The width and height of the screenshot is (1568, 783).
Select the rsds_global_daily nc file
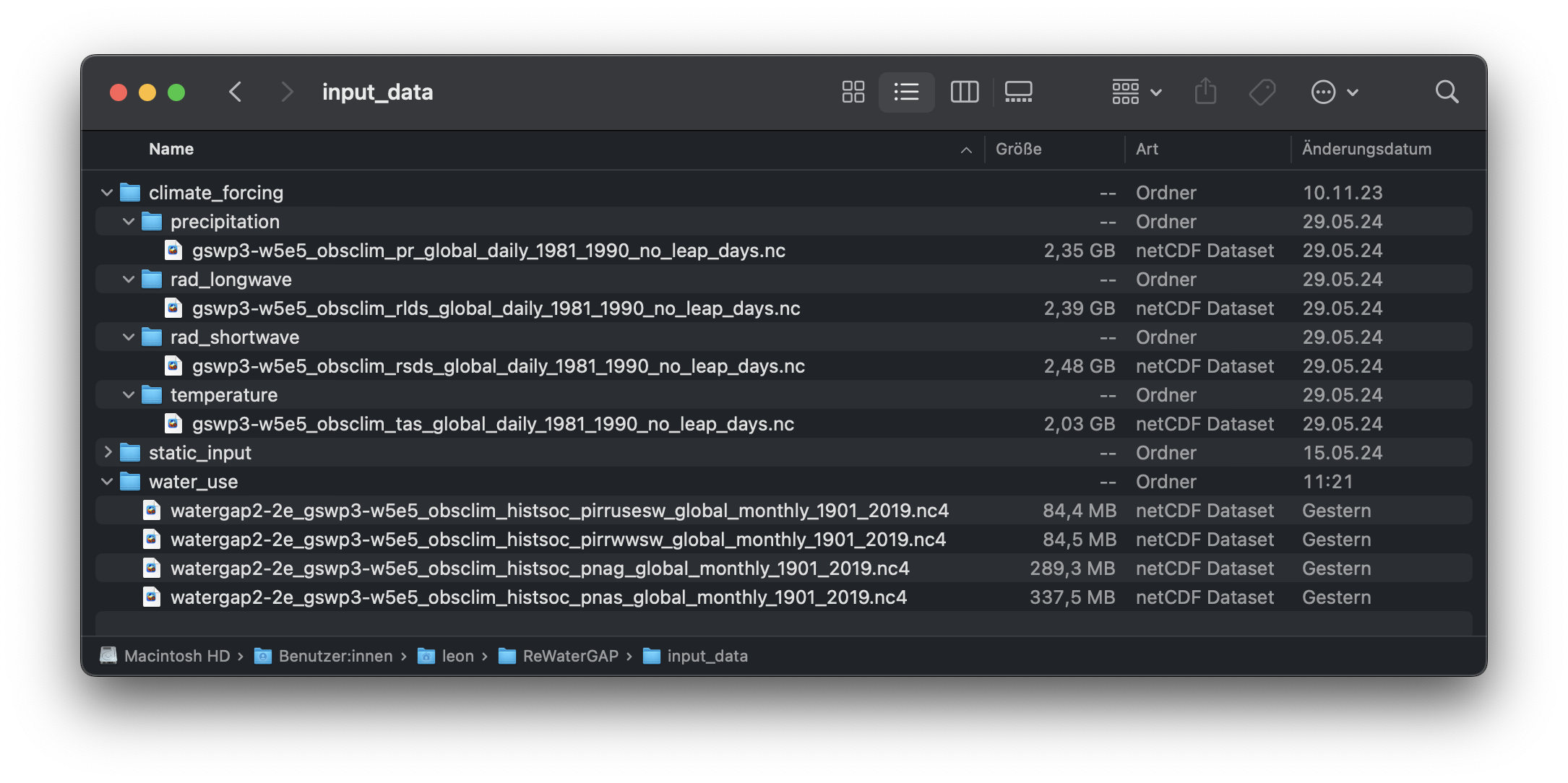498,366
